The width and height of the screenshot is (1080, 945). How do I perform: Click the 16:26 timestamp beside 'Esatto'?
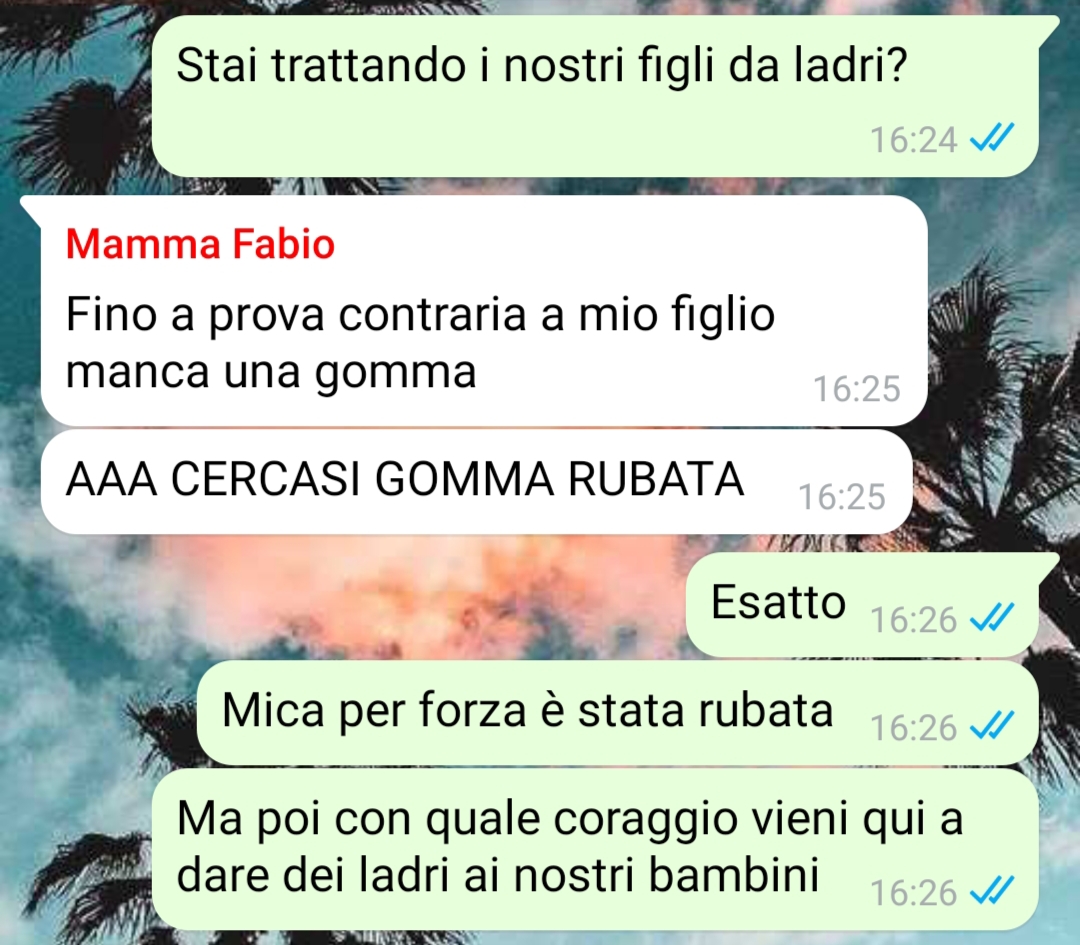point(913,620)
